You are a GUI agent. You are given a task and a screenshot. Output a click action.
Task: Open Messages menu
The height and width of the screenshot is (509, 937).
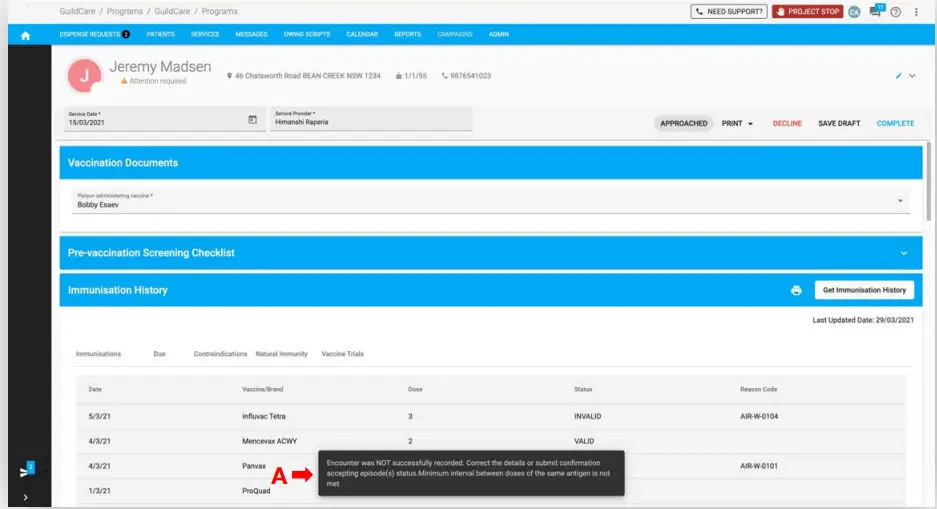click(252, 35)
